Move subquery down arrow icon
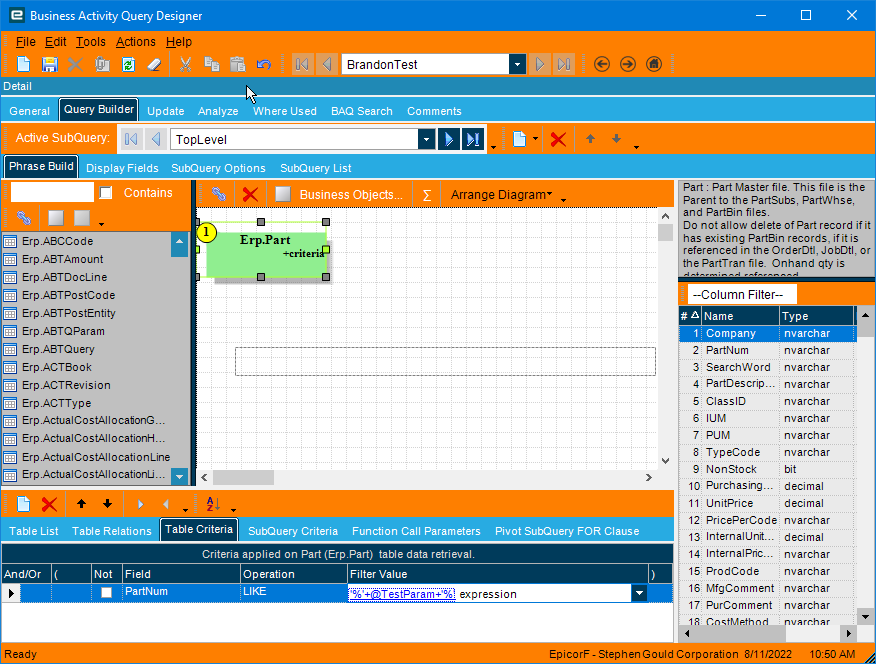The height and width of the screenshot is (664, 876). [616, 138]
